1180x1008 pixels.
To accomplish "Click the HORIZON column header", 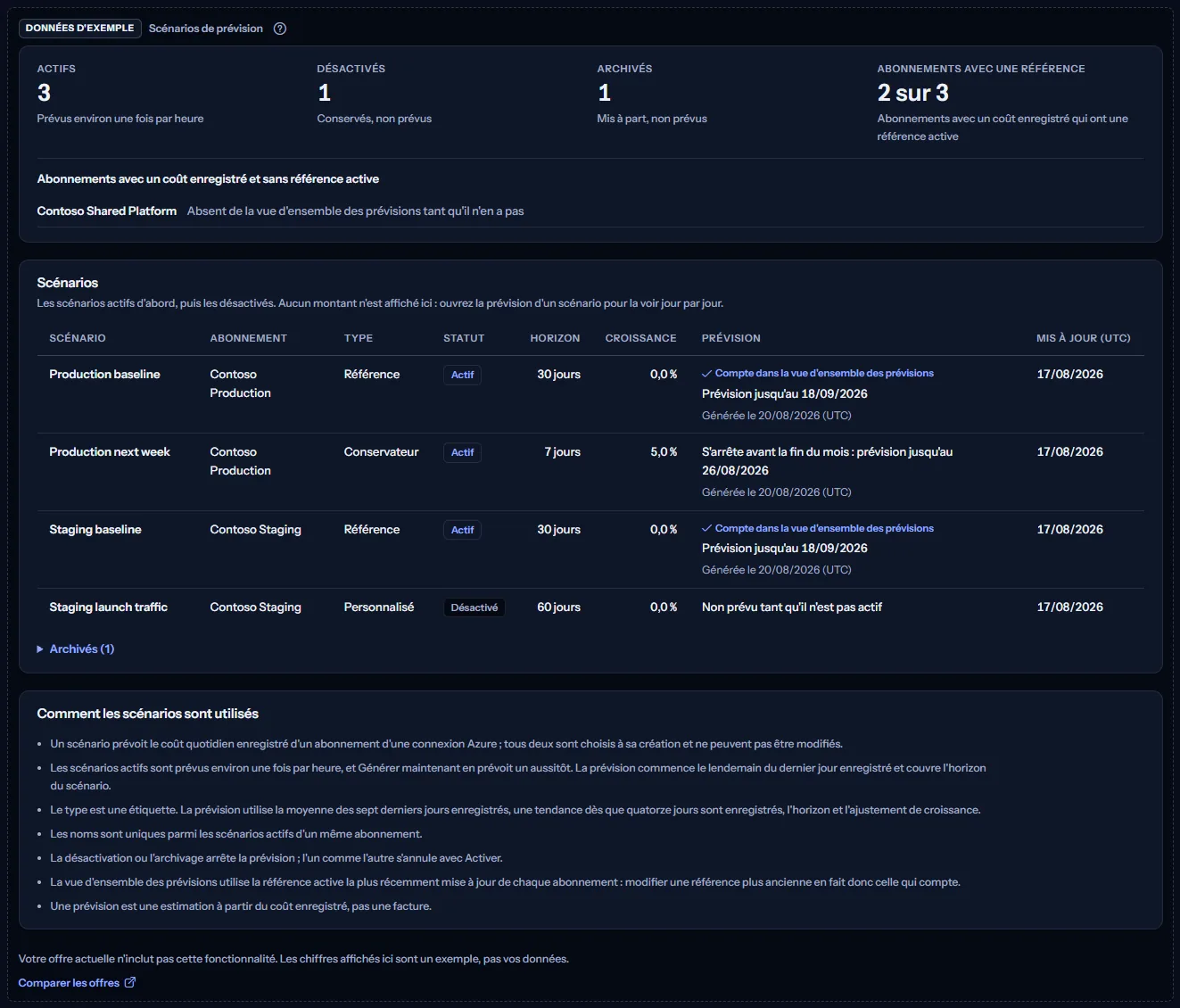I will pyautogui.click(x=555, y=339).
